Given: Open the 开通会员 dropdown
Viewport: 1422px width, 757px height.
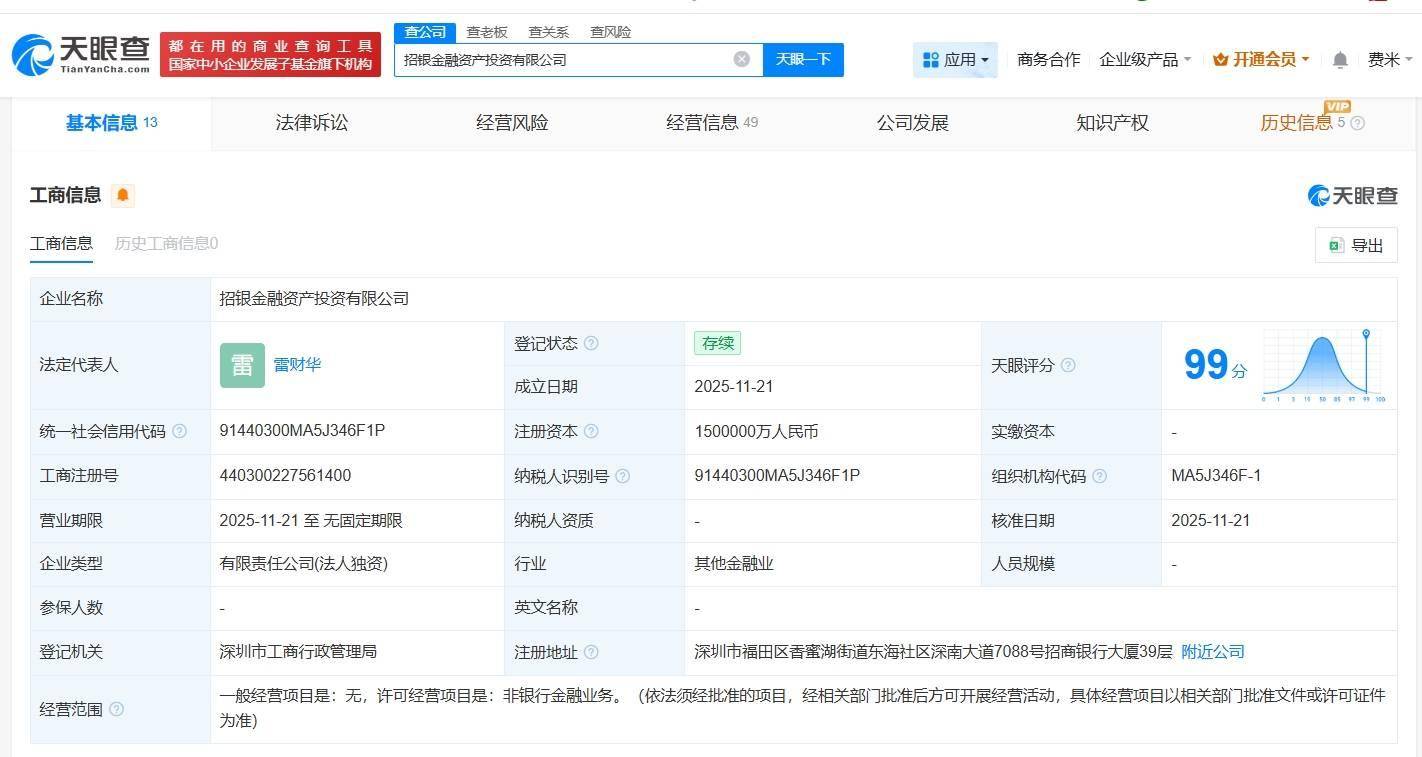Looking at the screenshot, I should pyautogui.click(x=1260, y=60).
